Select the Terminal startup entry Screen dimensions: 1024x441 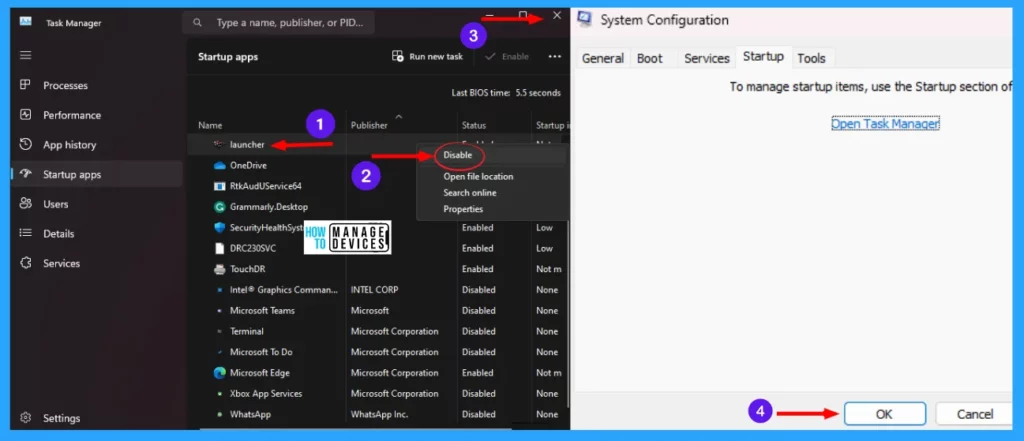(x=378, y=331)
